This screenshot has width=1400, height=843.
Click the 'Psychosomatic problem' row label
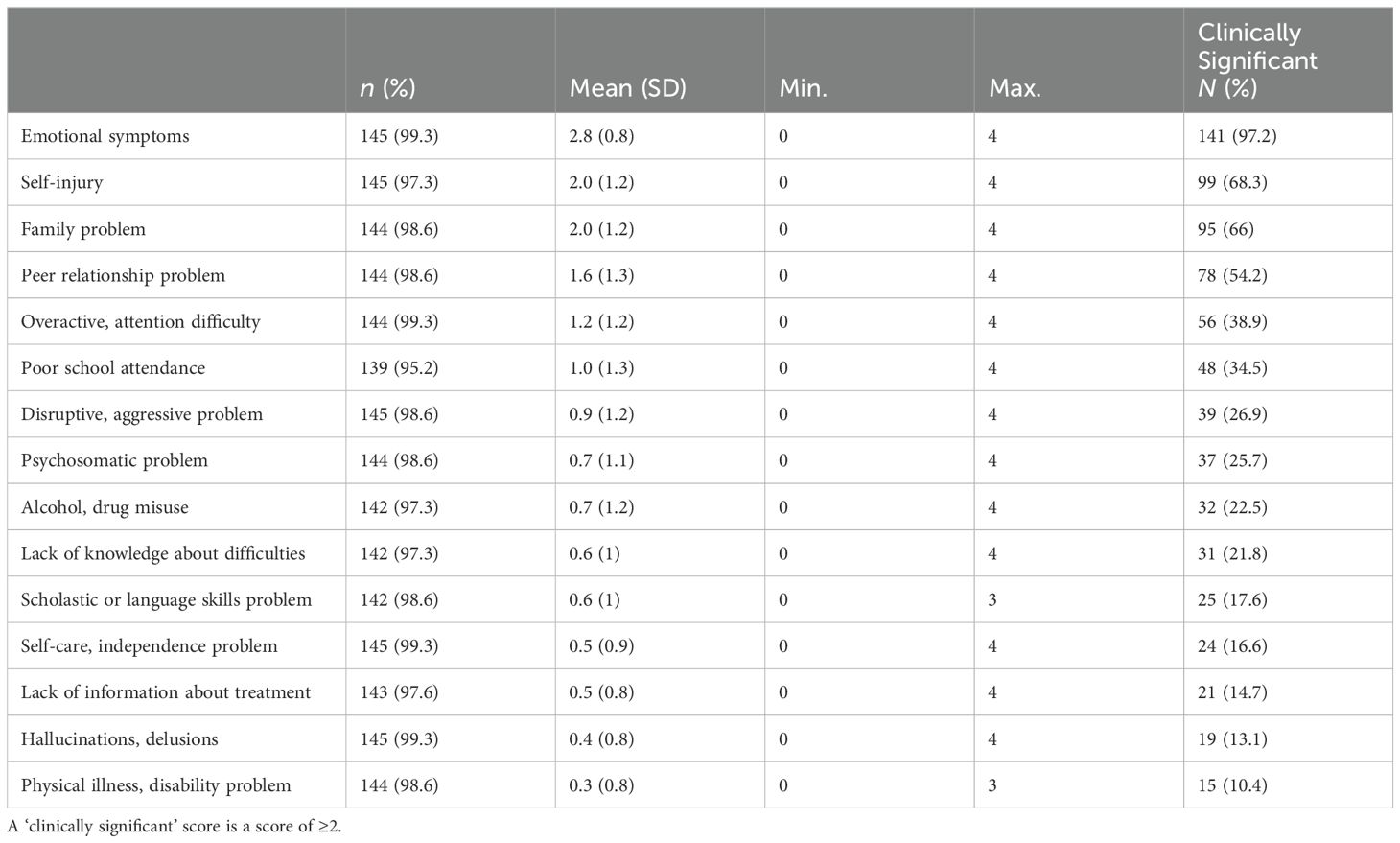(114, 460)
